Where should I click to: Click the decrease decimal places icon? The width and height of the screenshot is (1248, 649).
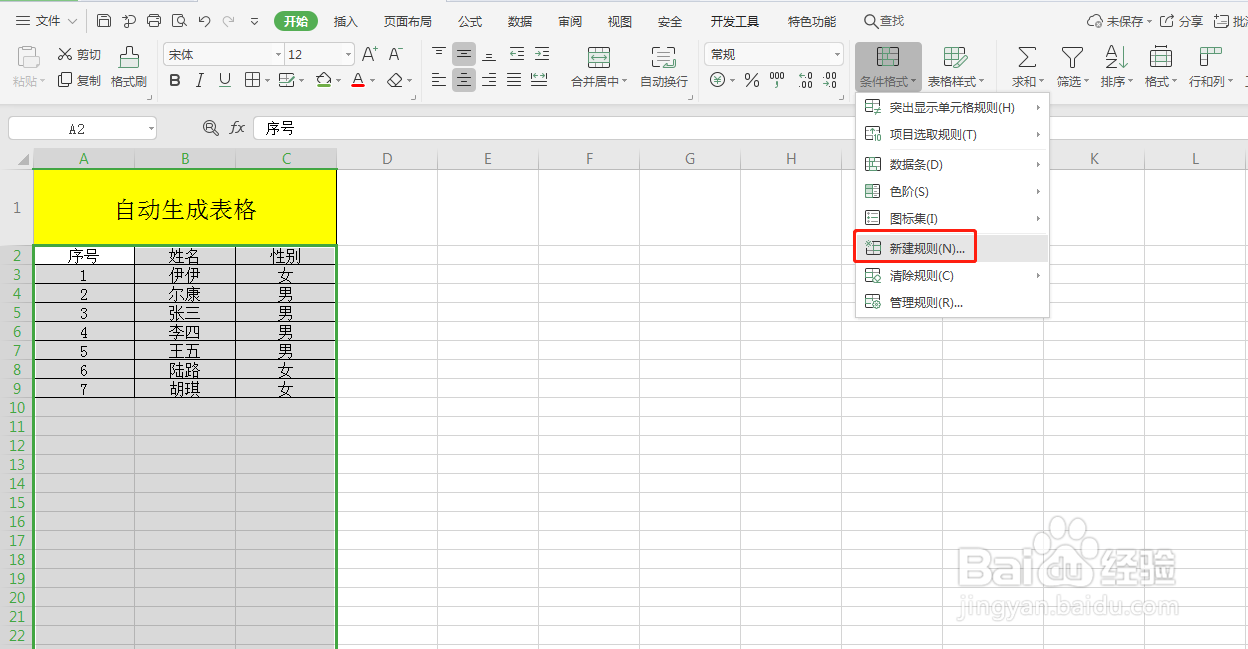point(830,81)
